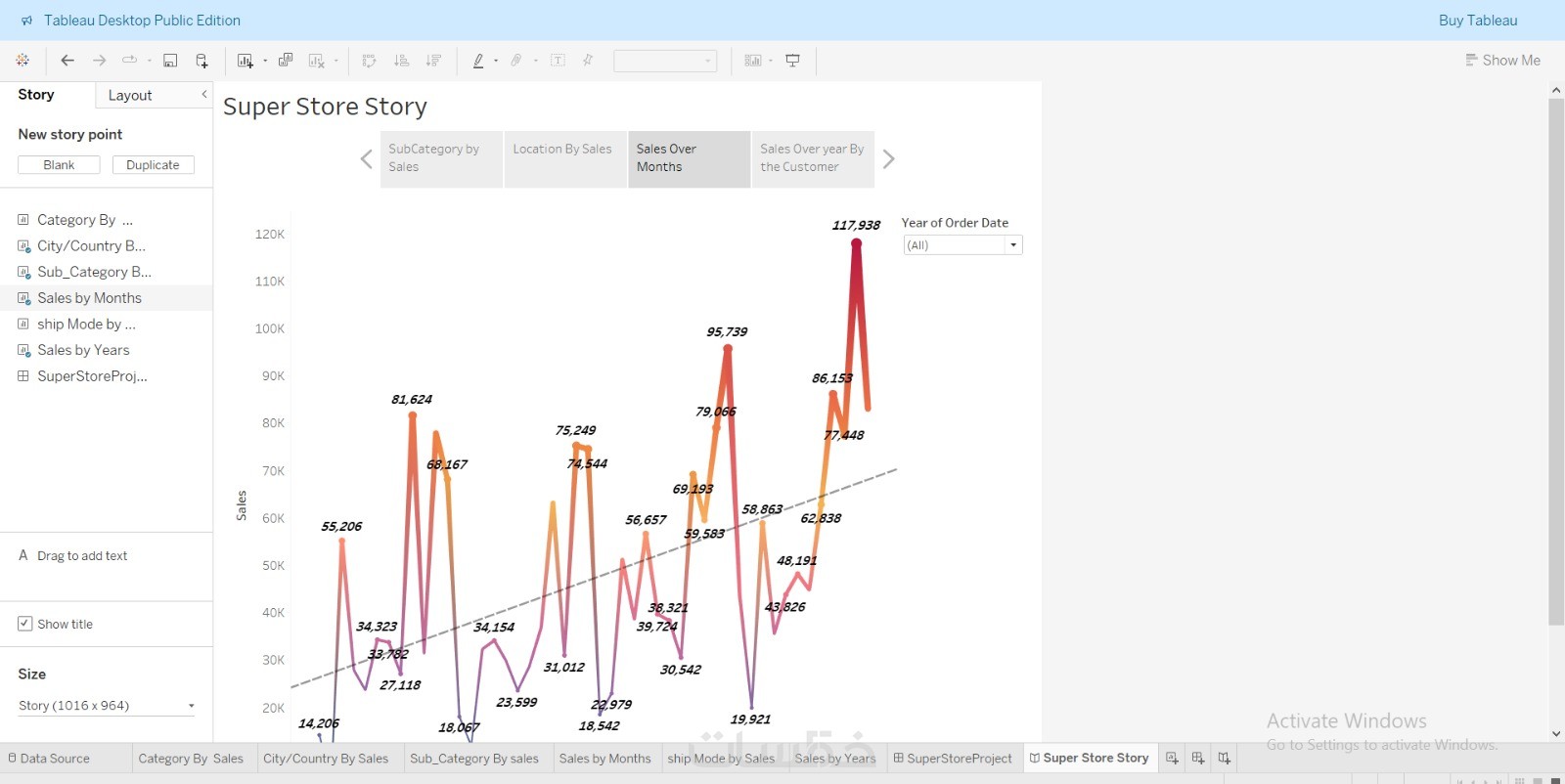Viewport: 1565px width, 784px height.
Task: Open the Sales by Months sheet tab
Action: 604,758
